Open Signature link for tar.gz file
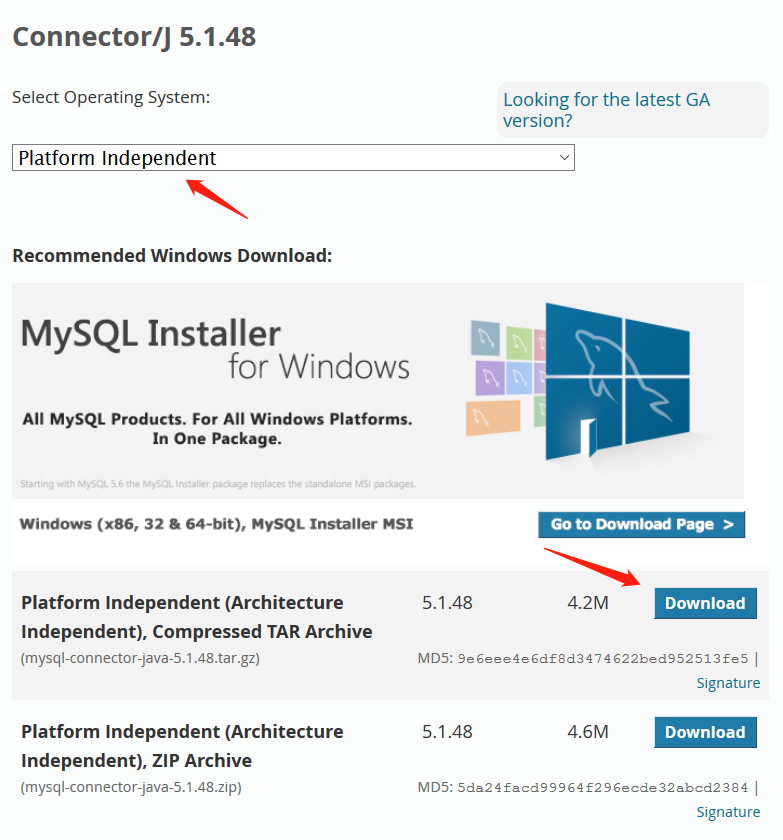Image resolution: width=783 pixels, height=840 pixels. tap(728, 683)
